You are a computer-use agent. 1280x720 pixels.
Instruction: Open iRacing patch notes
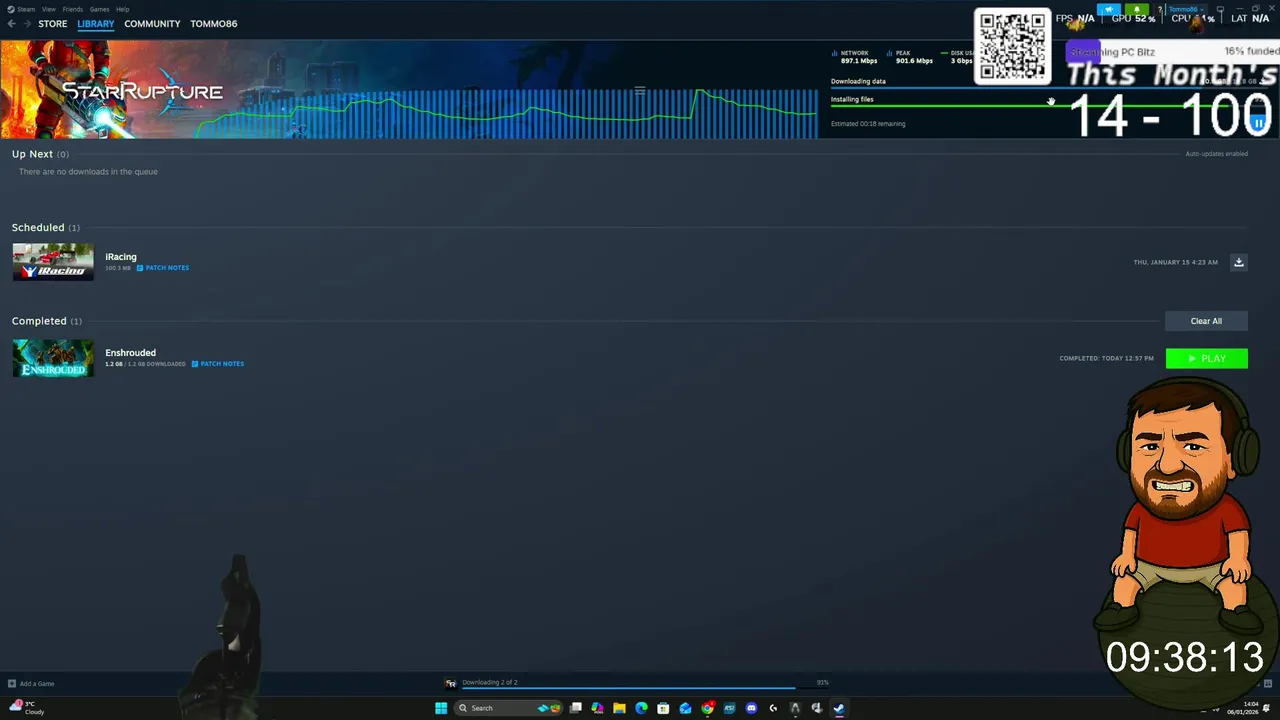click(163, 268)
